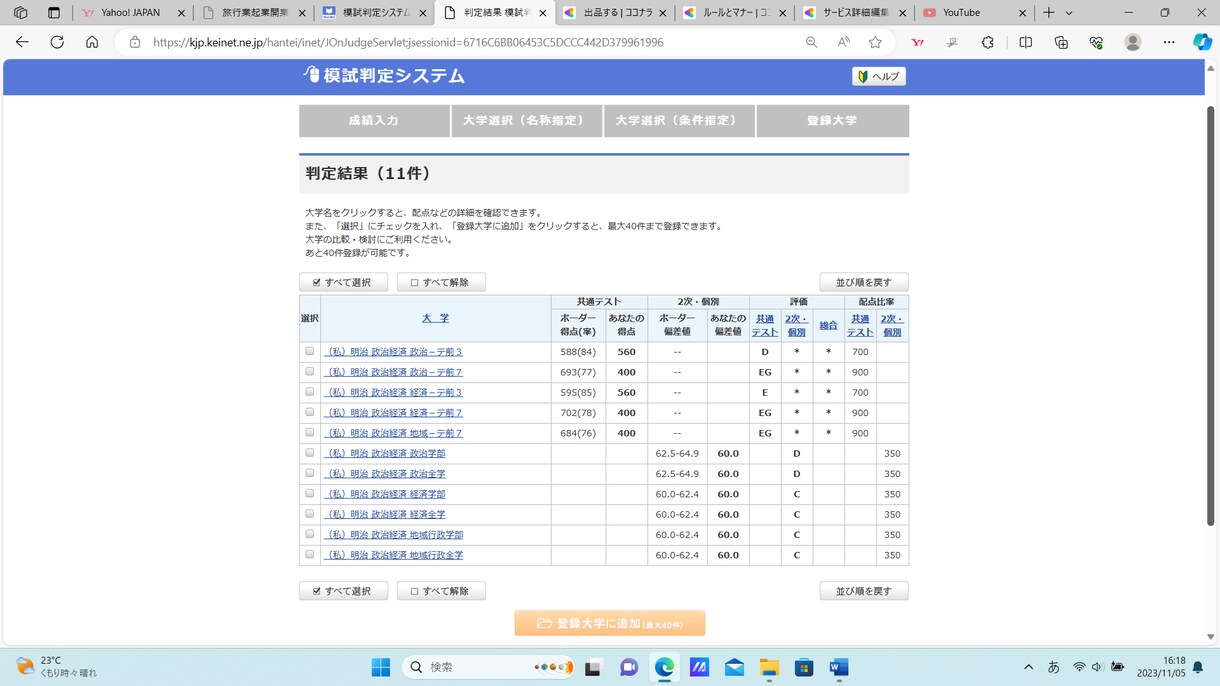Open the Yahoo extension icon in toolbar
The width and height of the screenshot is (1220, 686).
(917, 42)
